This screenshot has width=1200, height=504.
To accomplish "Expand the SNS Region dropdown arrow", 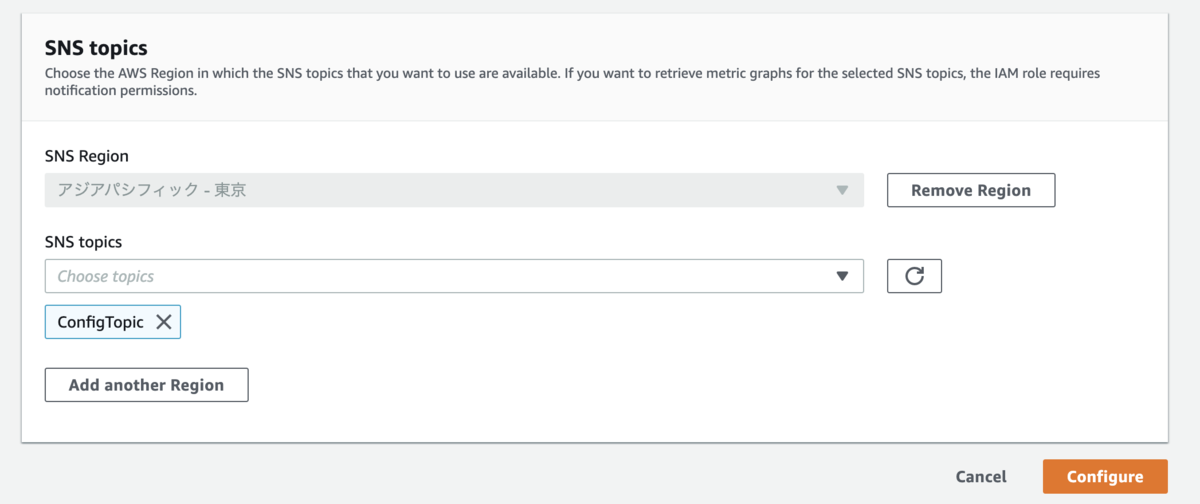I will pyautogui.click(x=842, y=190).
